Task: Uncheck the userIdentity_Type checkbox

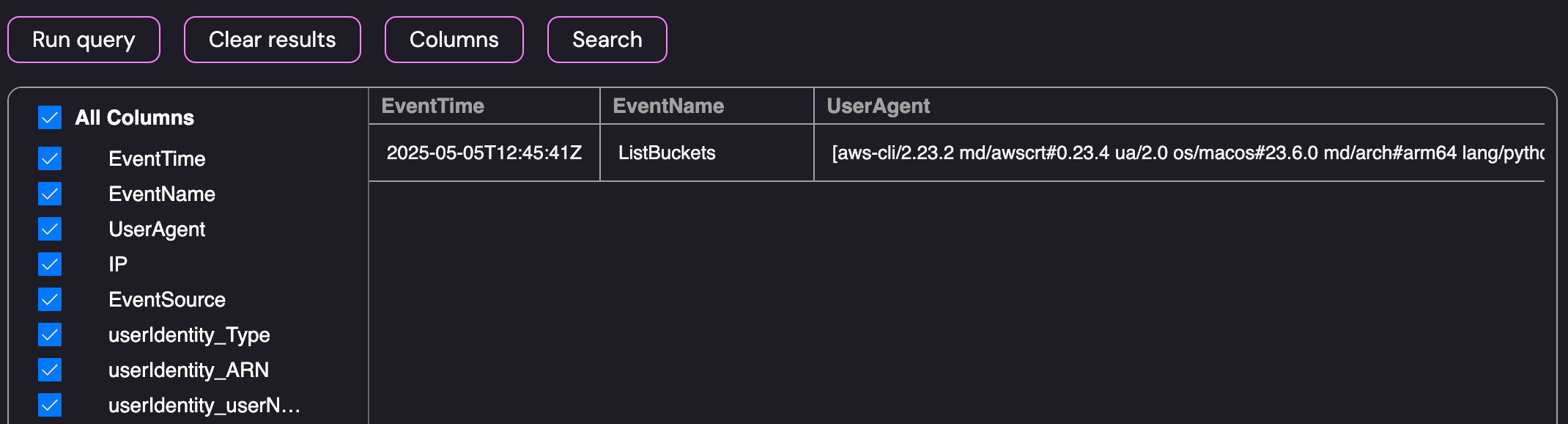Action: (50, 335)
